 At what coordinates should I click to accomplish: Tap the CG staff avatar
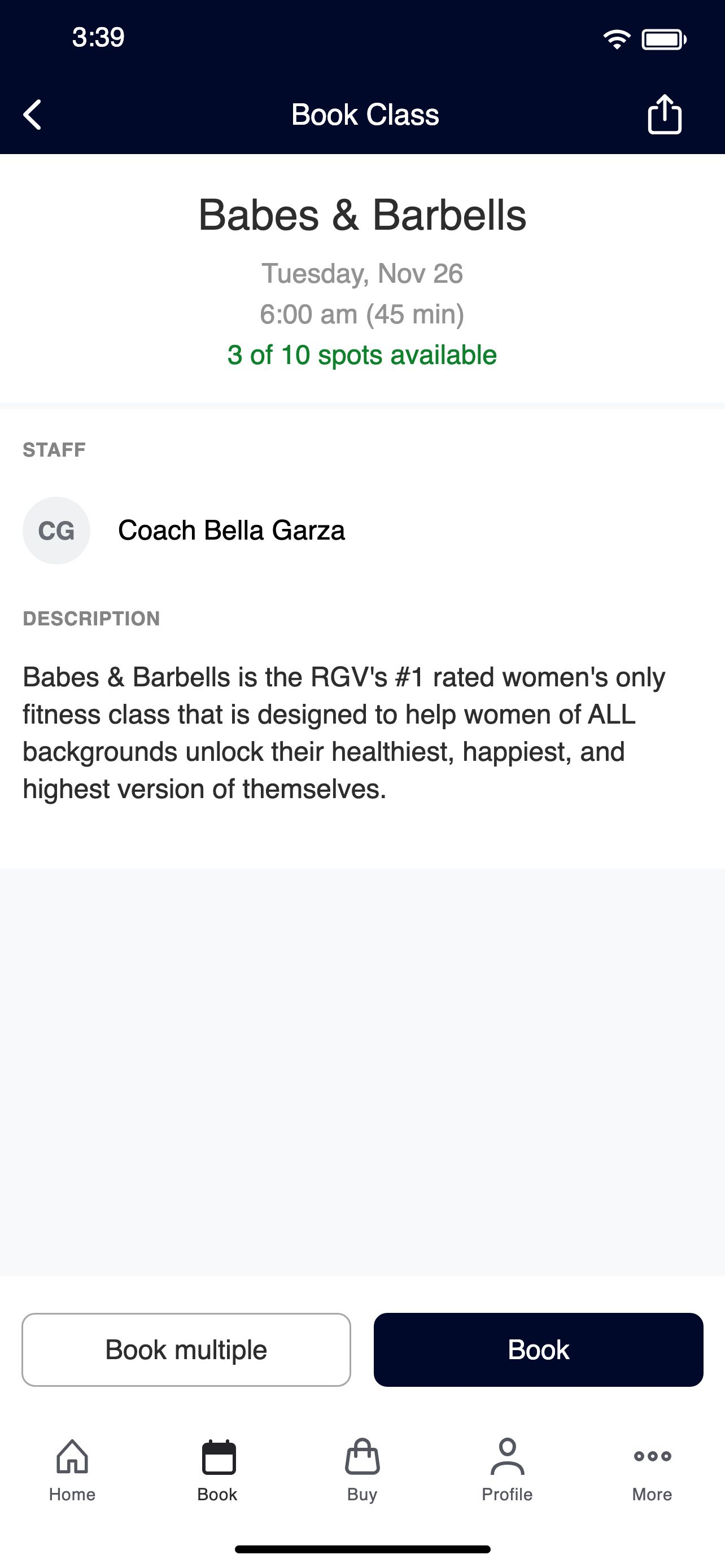click(56, 530)
